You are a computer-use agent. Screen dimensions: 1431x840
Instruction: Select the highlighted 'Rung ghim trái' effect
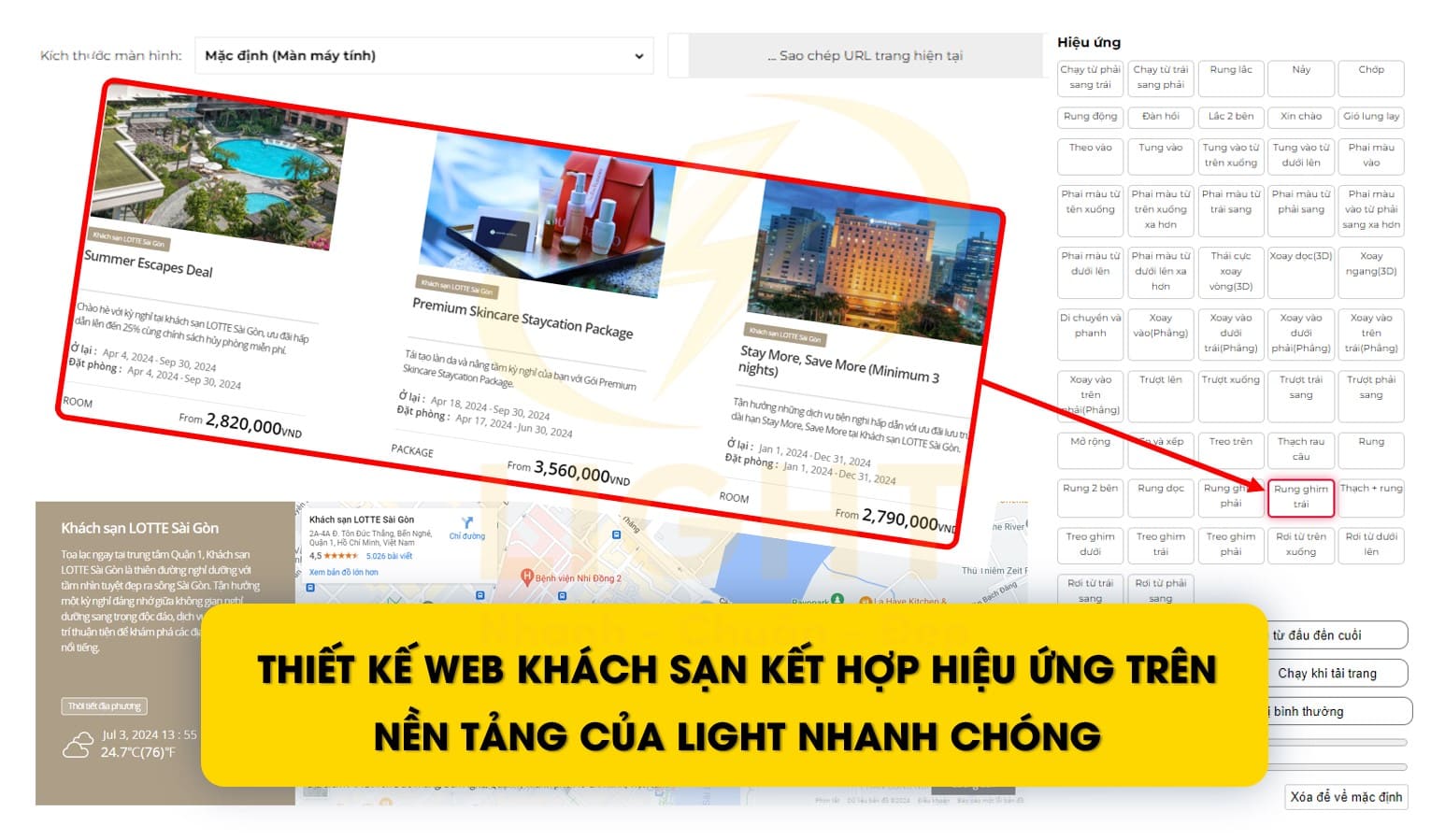tap(1300, 497)
